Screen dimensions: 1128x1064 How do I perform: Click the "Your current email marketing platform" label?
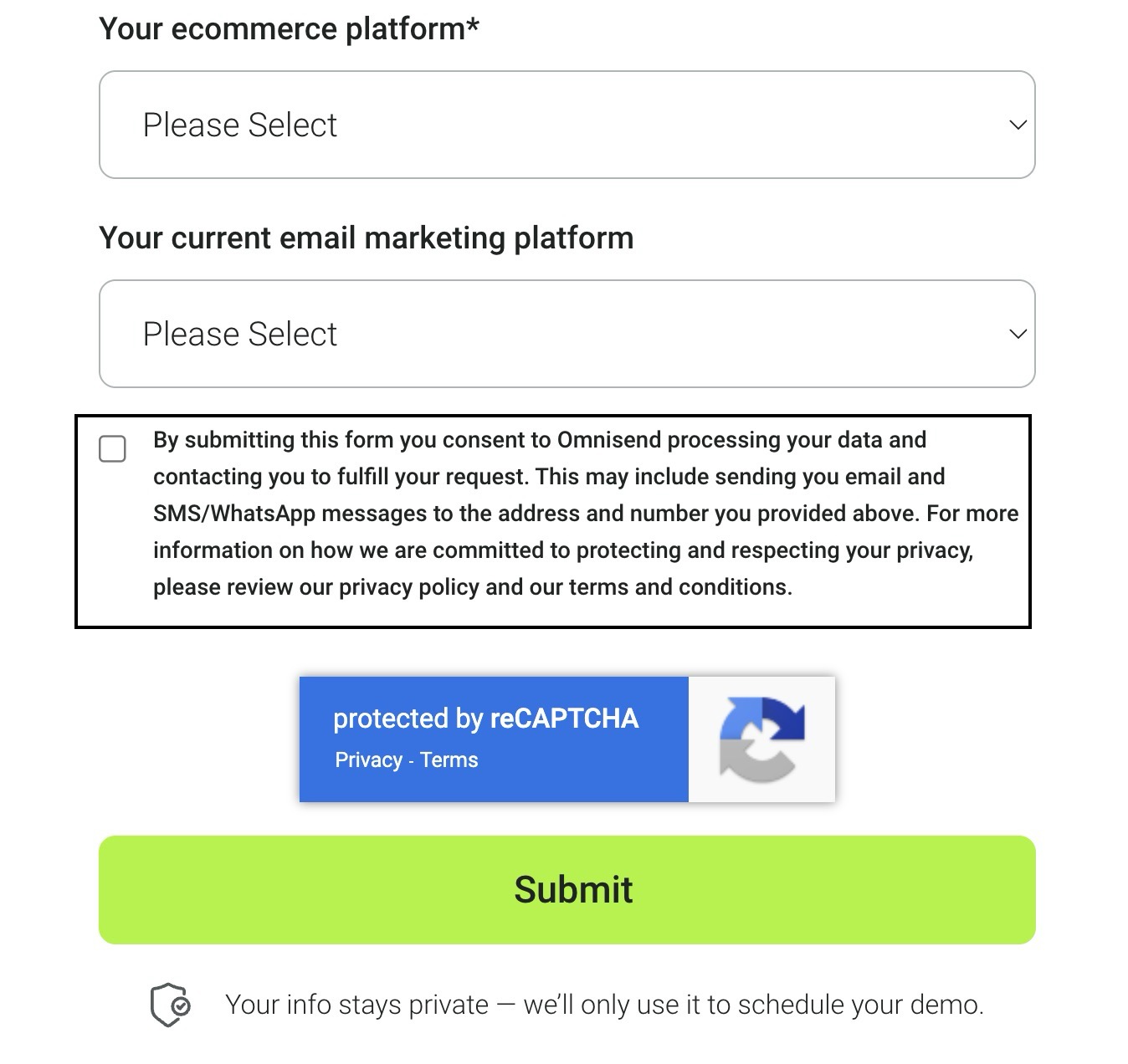366,238
